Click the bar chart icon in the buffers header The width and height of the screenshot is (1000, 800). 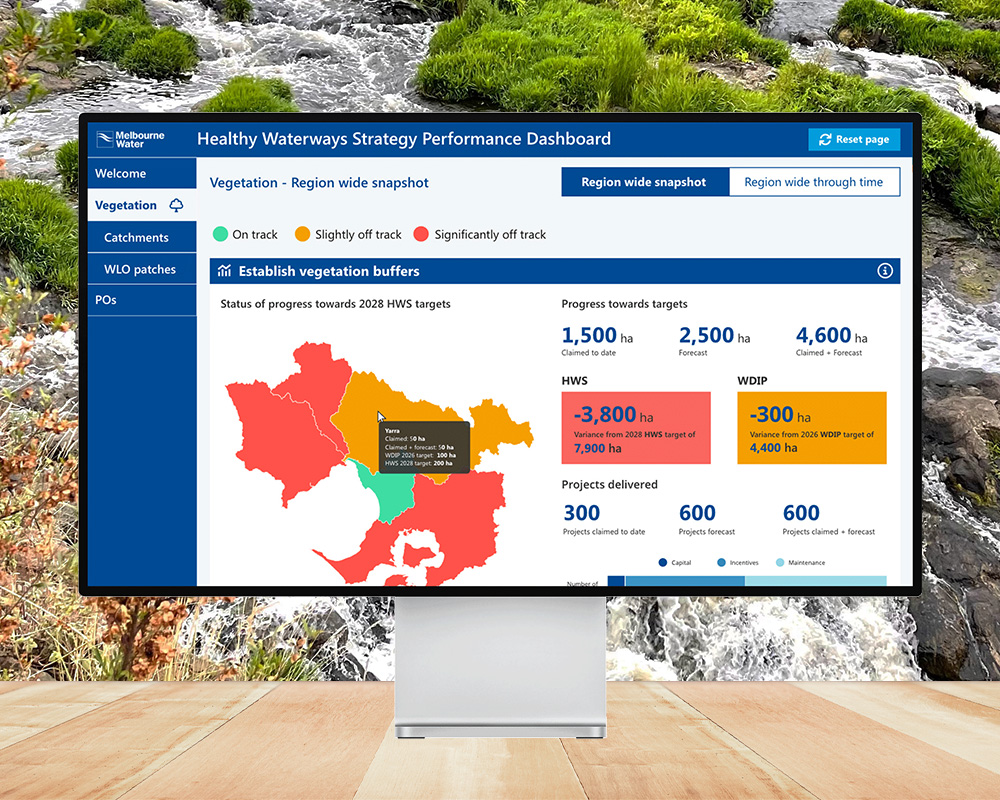point(225,270)
